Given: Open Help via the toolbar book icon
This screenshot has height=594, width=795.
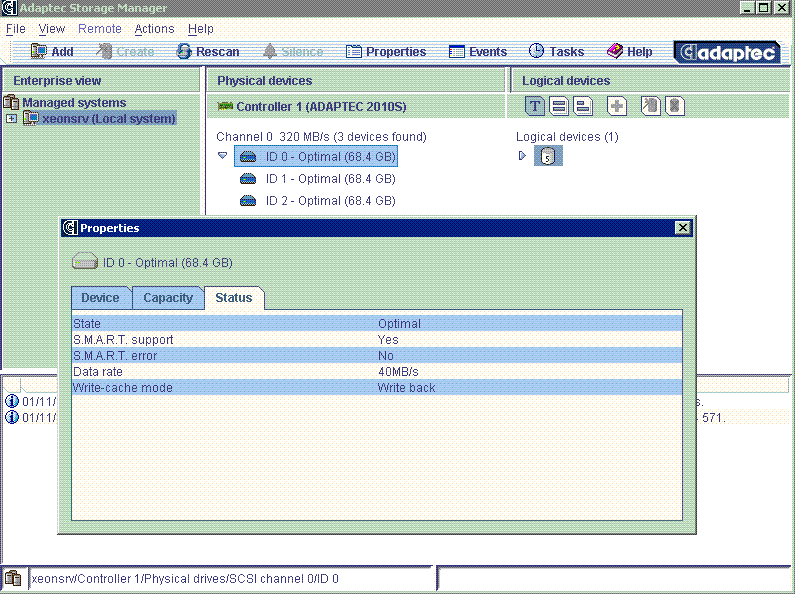Looking at the screenshot, I should coord(615,51).
